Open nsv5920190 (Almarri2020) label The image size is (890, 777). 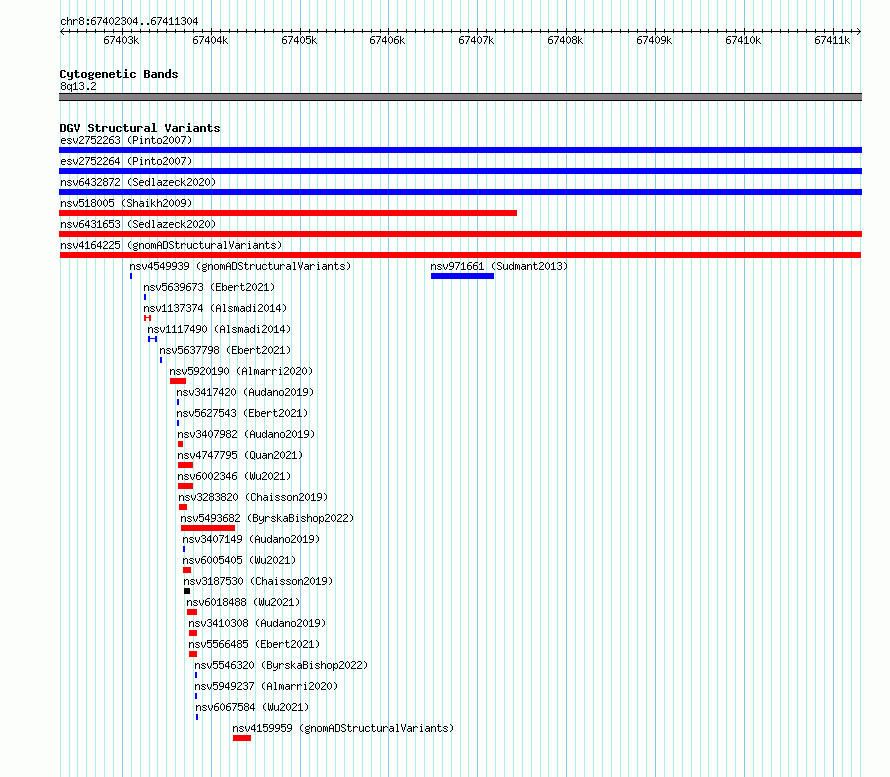(x=241, y=371)
